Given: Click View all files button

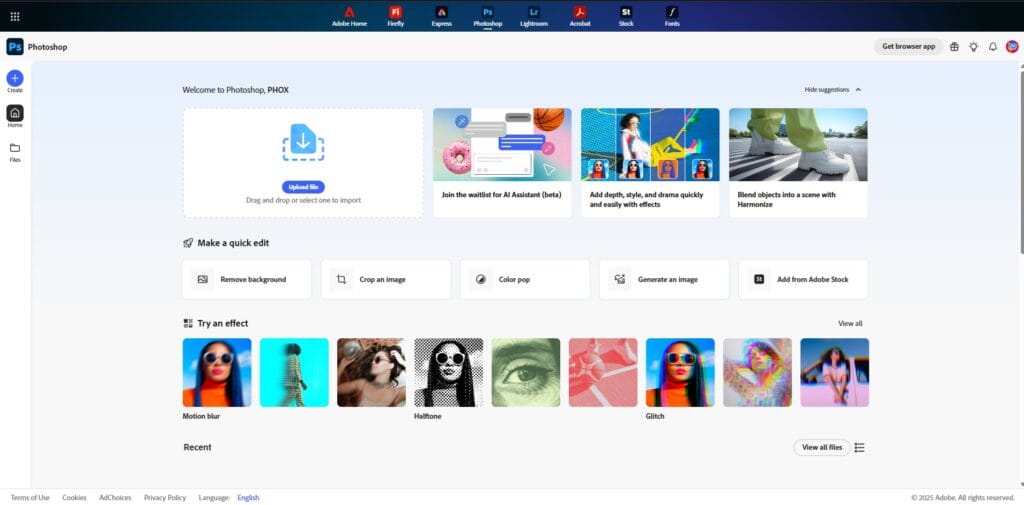Looking at the screenshot, I should point(822,448).
